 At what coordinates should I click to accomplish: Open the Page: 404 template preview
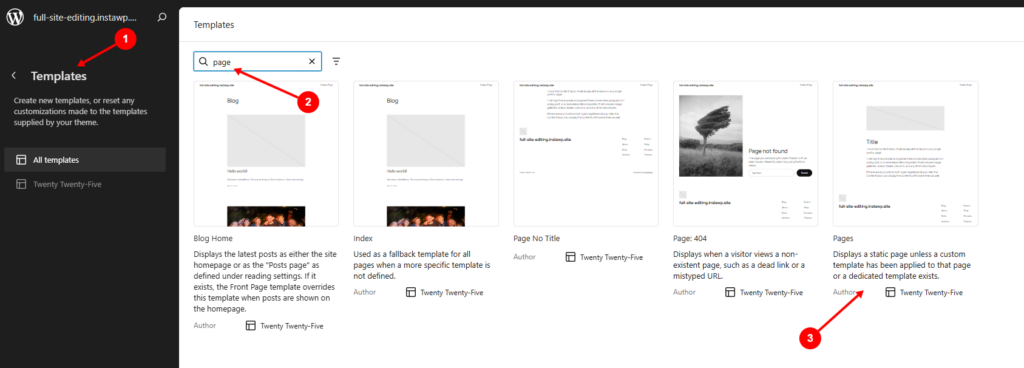[745, 153]
